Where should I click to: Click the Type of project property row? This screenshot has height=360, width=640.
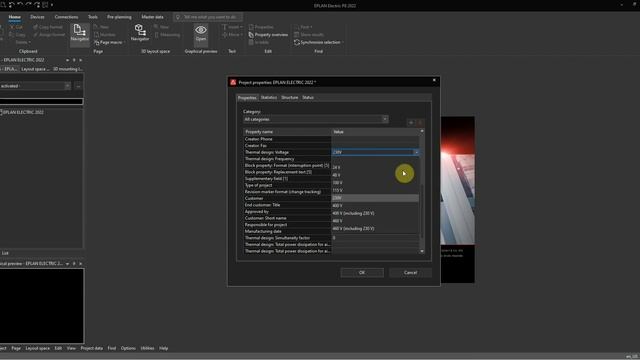click(287, 185)
